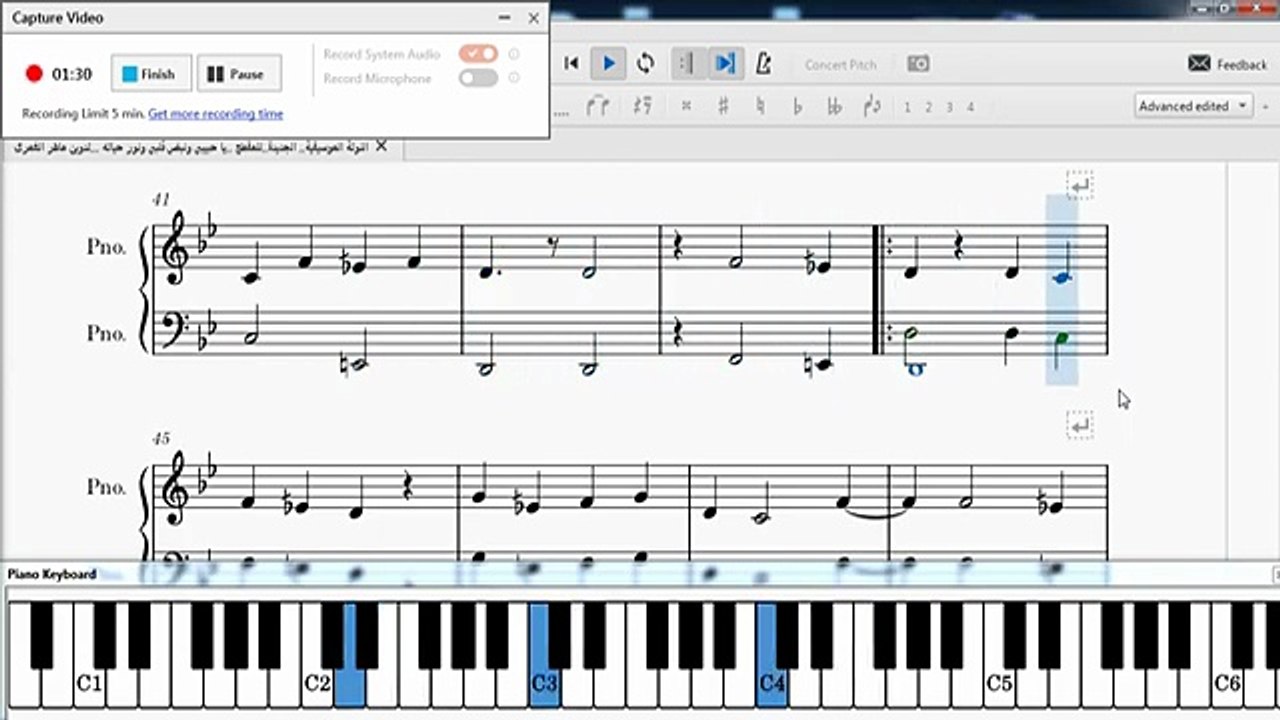Toggle Record Microphone switch

[478, 78]
